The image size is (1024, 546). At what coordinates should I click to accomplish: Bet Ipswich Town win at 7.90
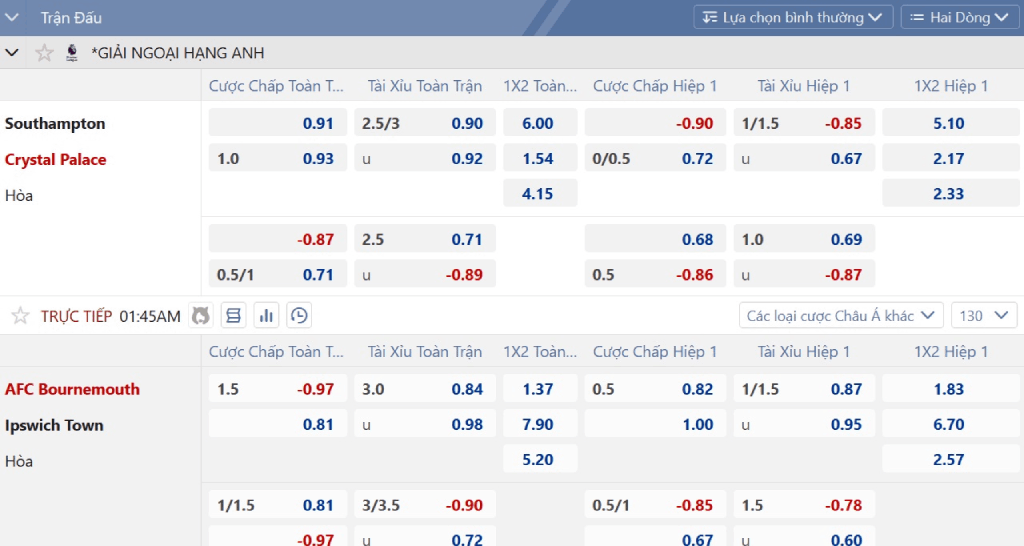pos(540,425)
